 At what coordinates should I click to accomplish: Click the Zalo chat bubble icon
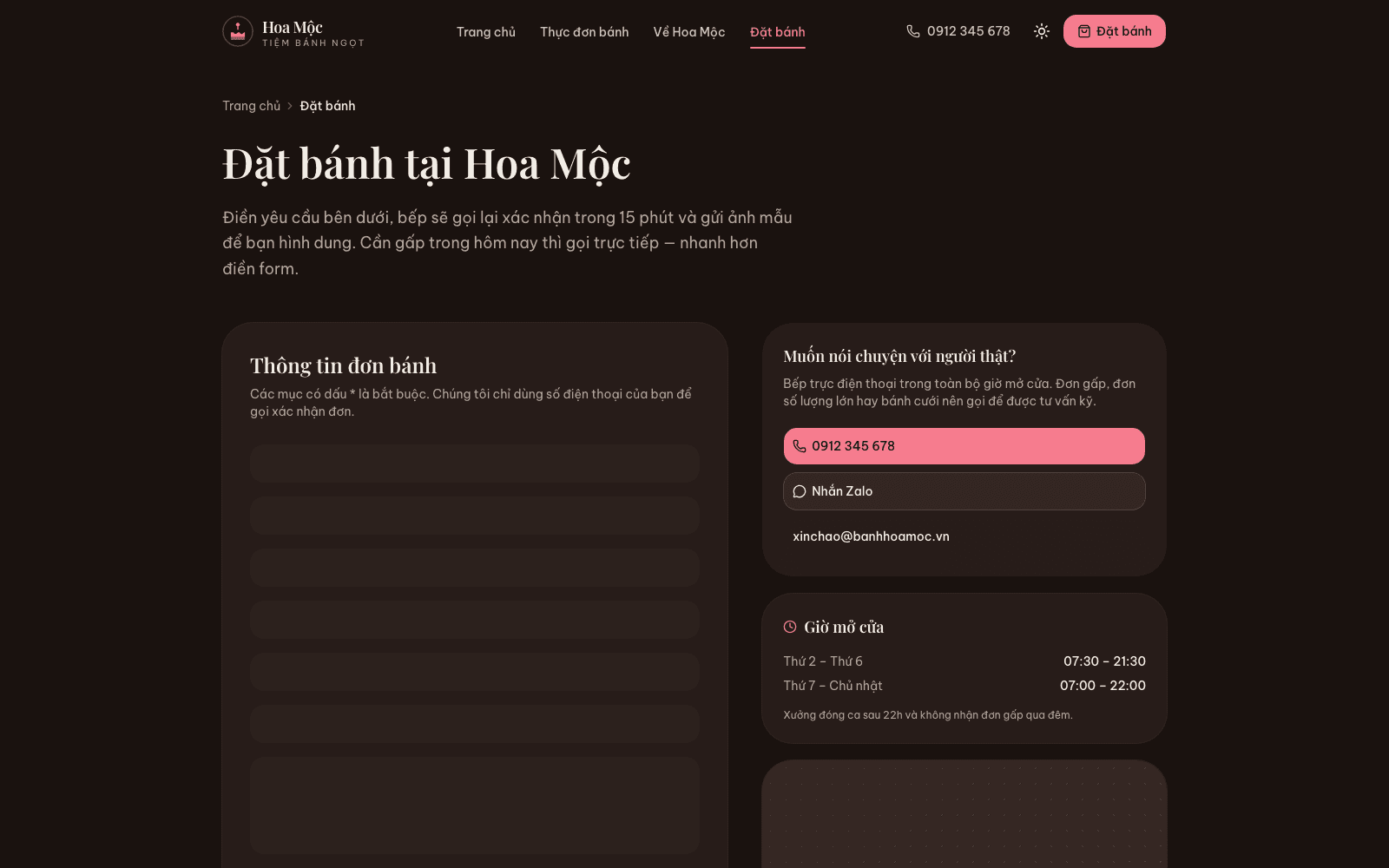800,491
